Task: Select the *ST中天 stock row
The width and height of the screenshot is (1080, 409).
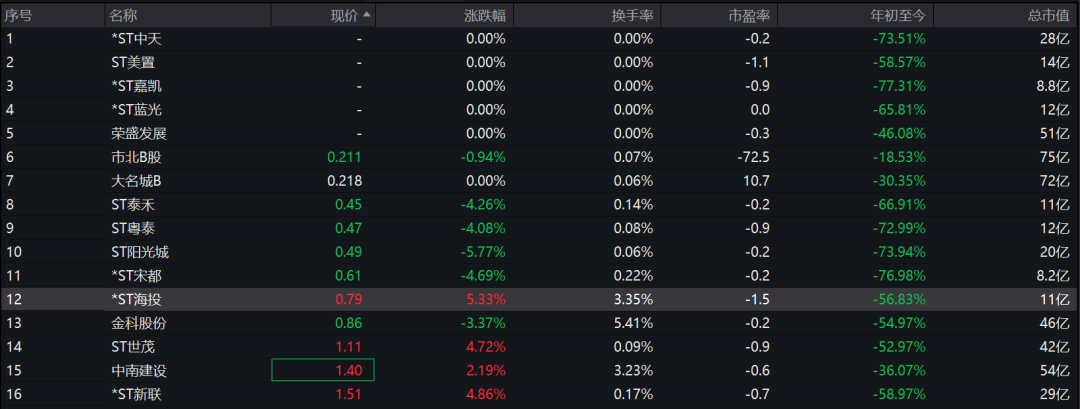Action: (x=540, y=39)
